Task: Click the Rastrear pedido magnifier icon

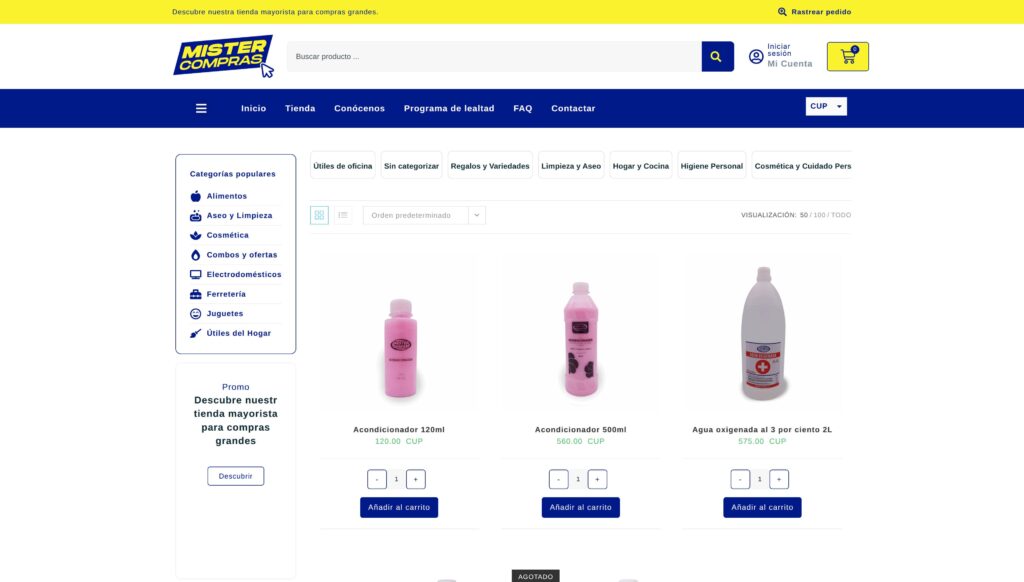Action: pos(782,12)
